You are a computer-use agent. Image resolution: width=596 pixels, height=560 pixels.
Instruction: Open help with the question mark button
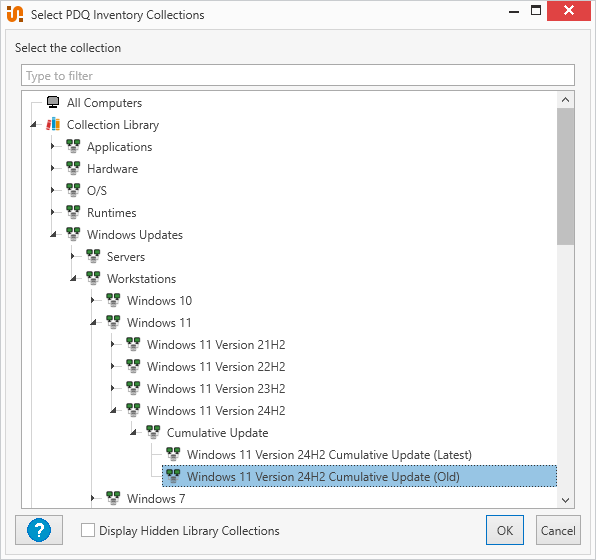point(39,530)
